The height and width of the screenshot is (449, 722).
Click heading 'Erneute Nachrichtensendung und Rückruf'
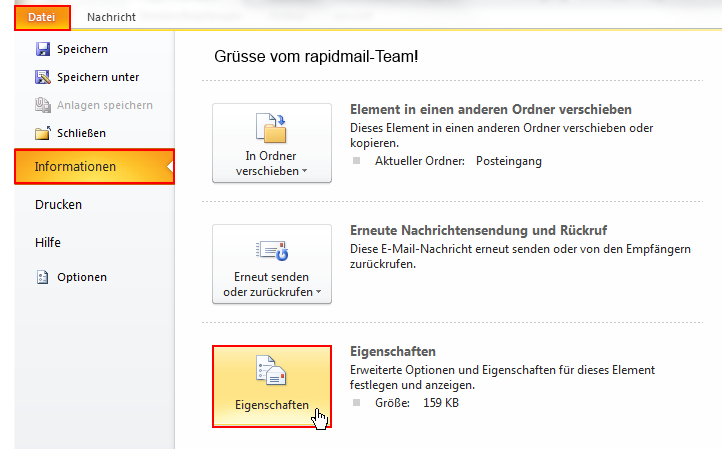[478, 230]
